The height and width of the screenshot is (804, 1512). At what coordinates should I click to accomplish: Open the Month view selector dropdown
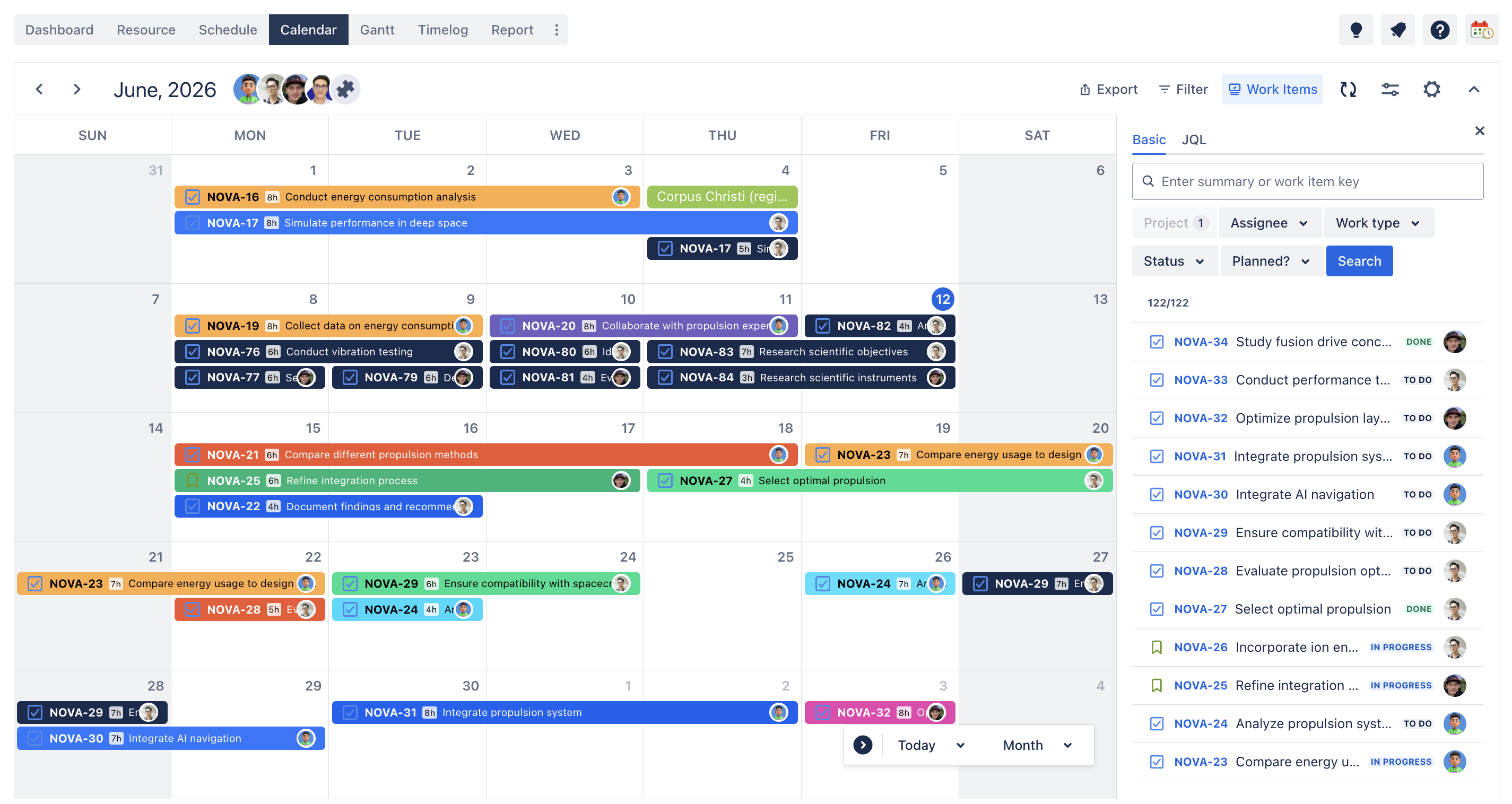pos(1037,745)
